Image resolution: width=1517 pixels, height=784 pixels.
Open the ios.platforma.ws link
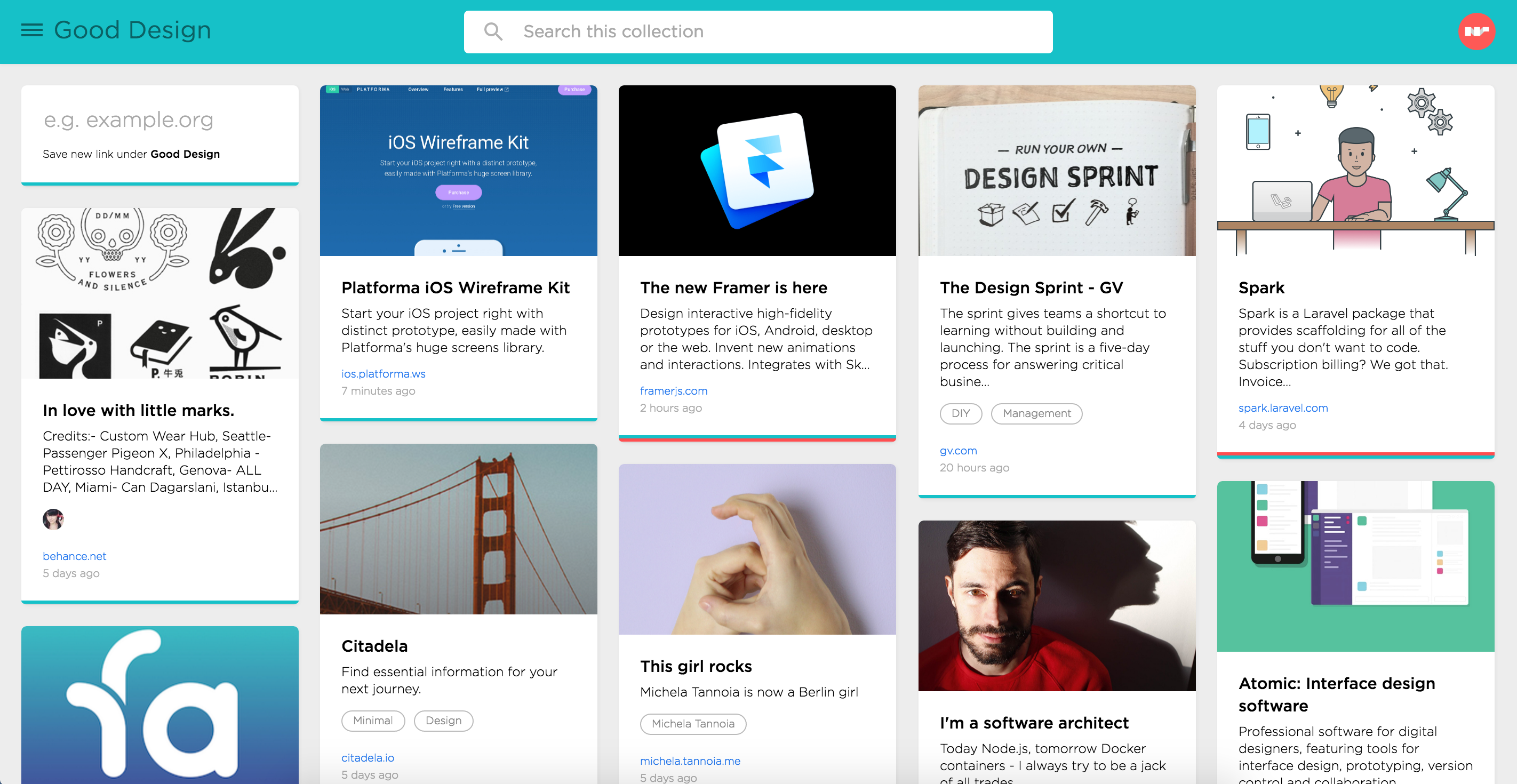(x=383, y=373)
